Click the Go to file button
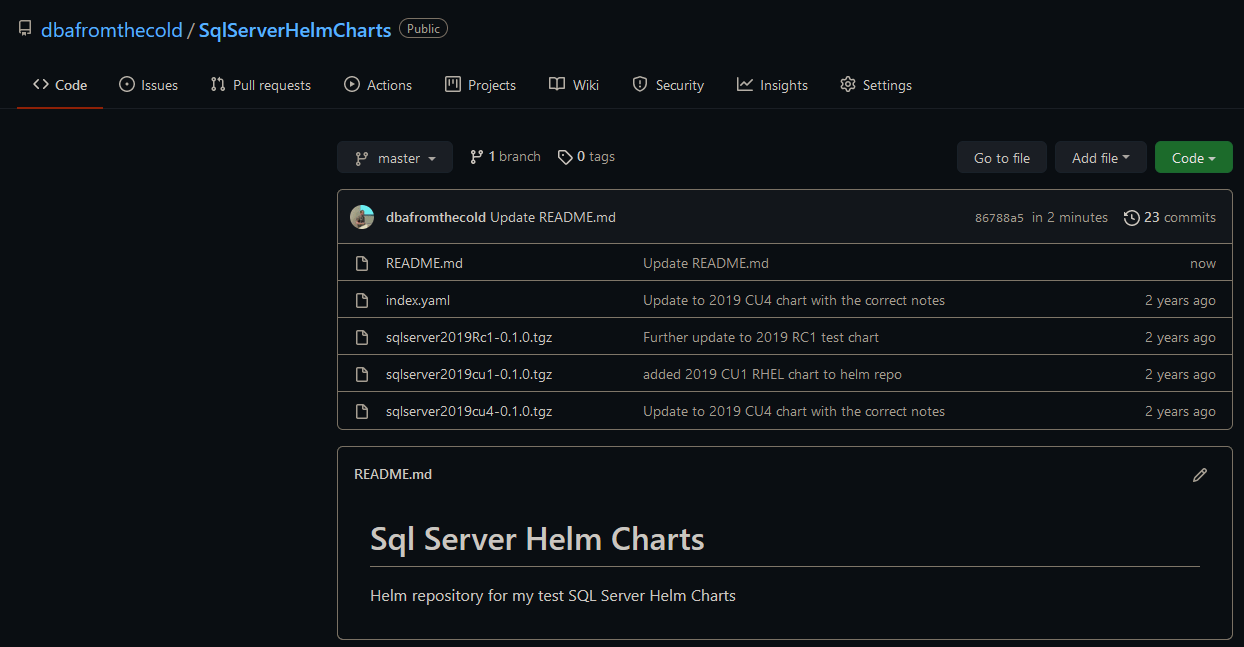 1001,157
